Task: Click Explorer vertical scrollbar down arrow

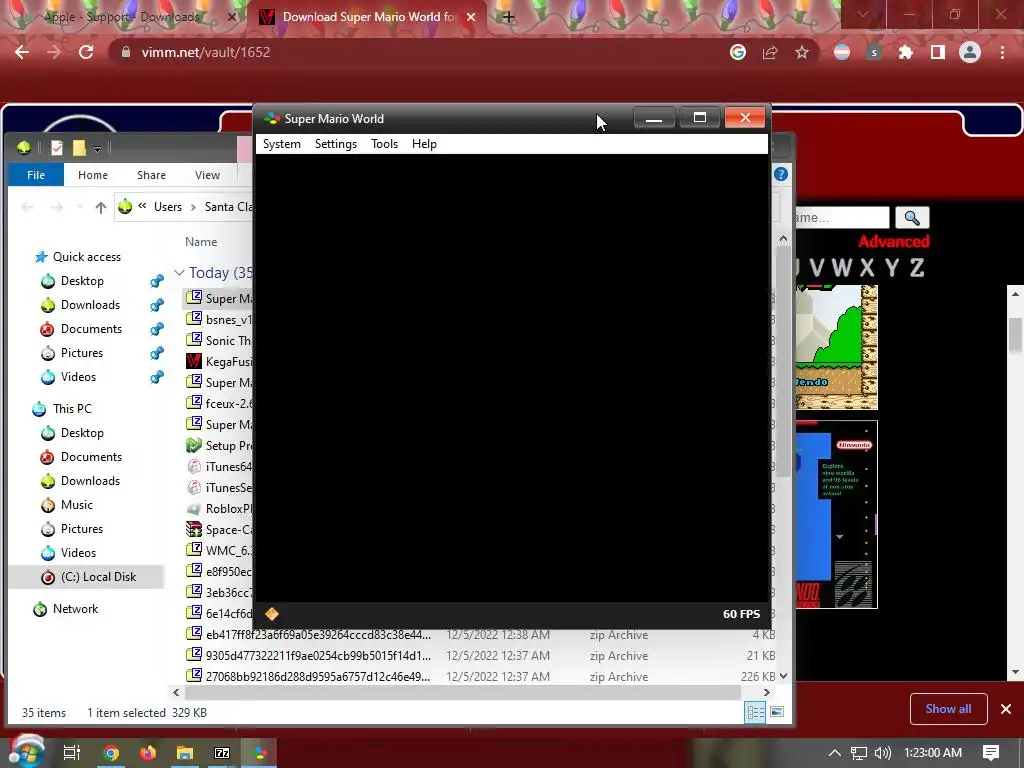Action: click(783, 677)
